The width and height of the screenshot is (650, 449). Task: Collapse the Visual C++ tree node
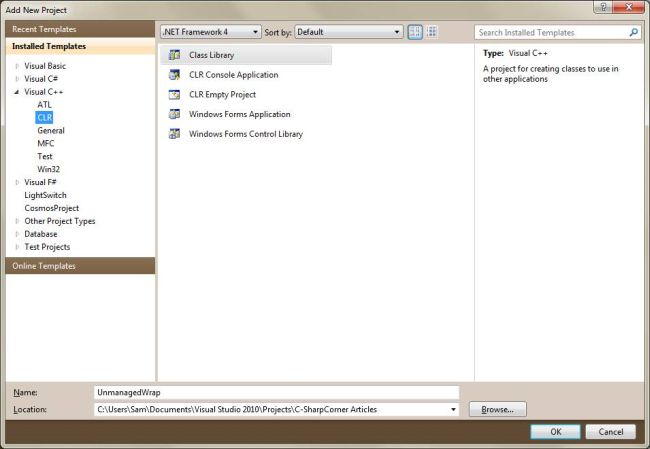[17, 92]
